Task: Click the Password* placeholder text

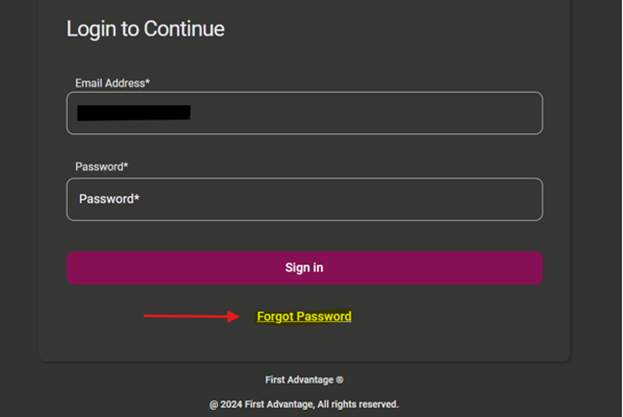Action: [109, 199]
